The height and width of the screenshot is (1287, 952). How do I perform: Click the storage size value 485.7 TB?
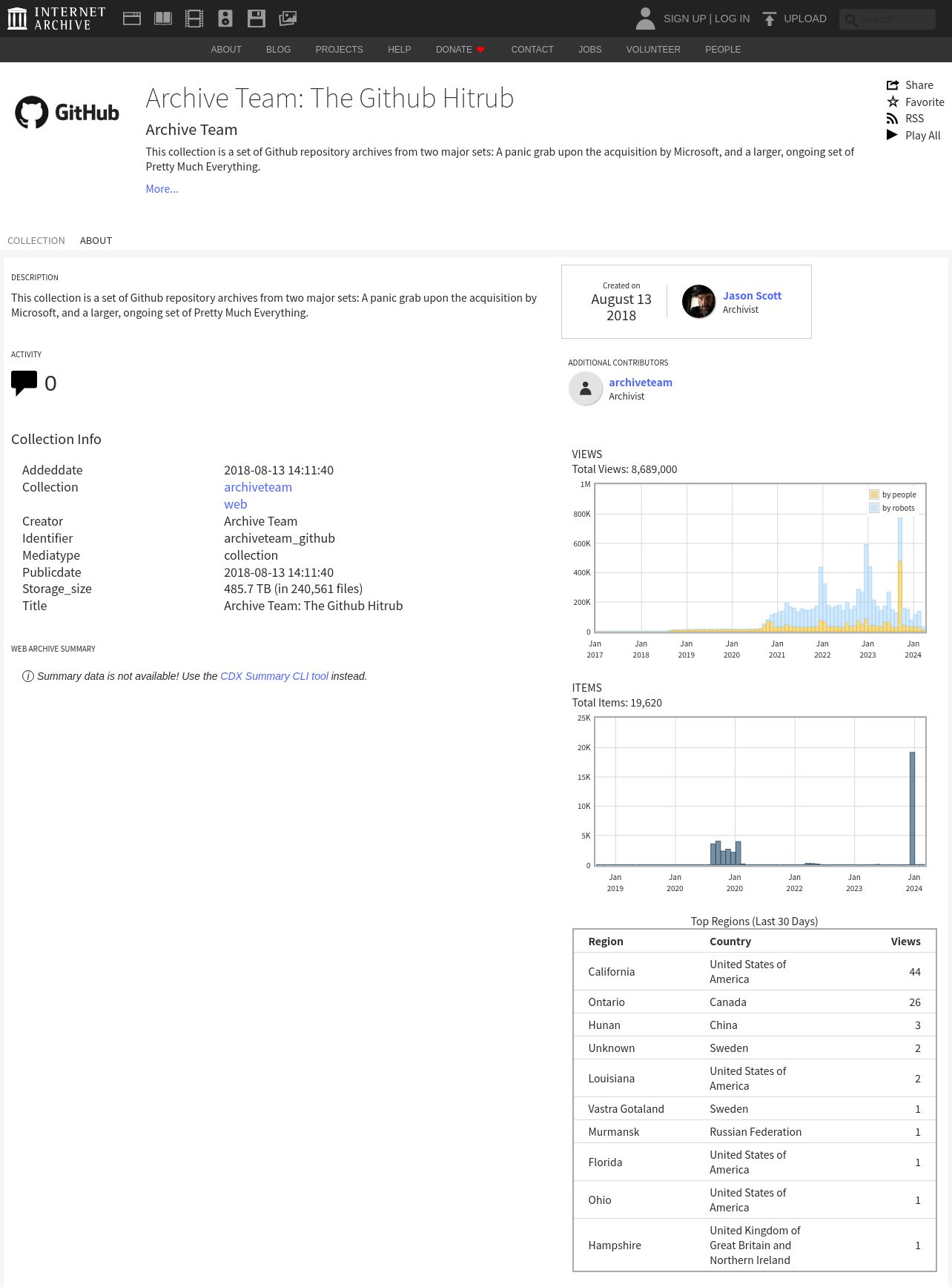click(294, 589)
